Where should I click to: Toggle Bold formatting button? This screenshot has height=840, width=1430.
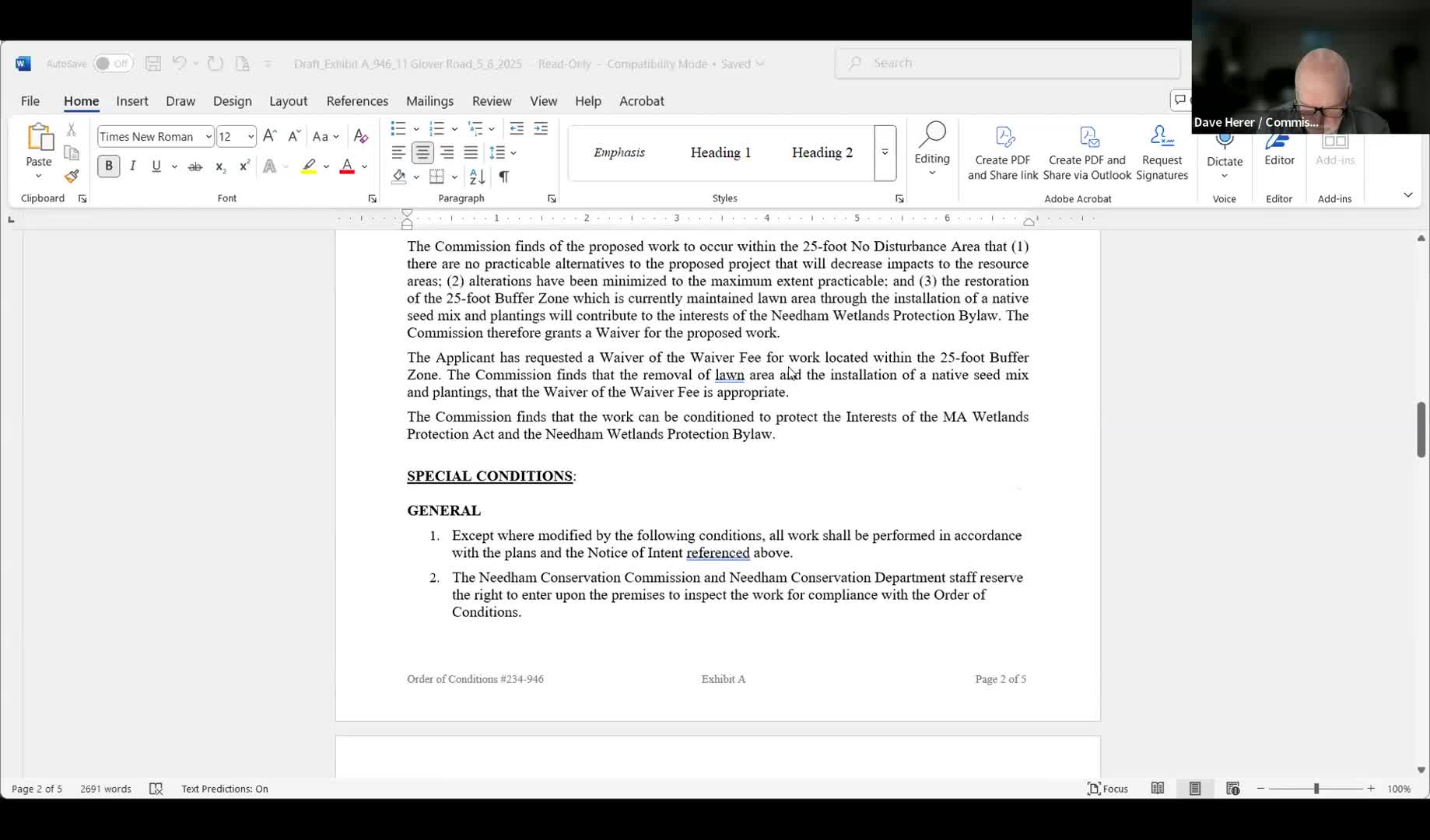(x=109, y=166)
